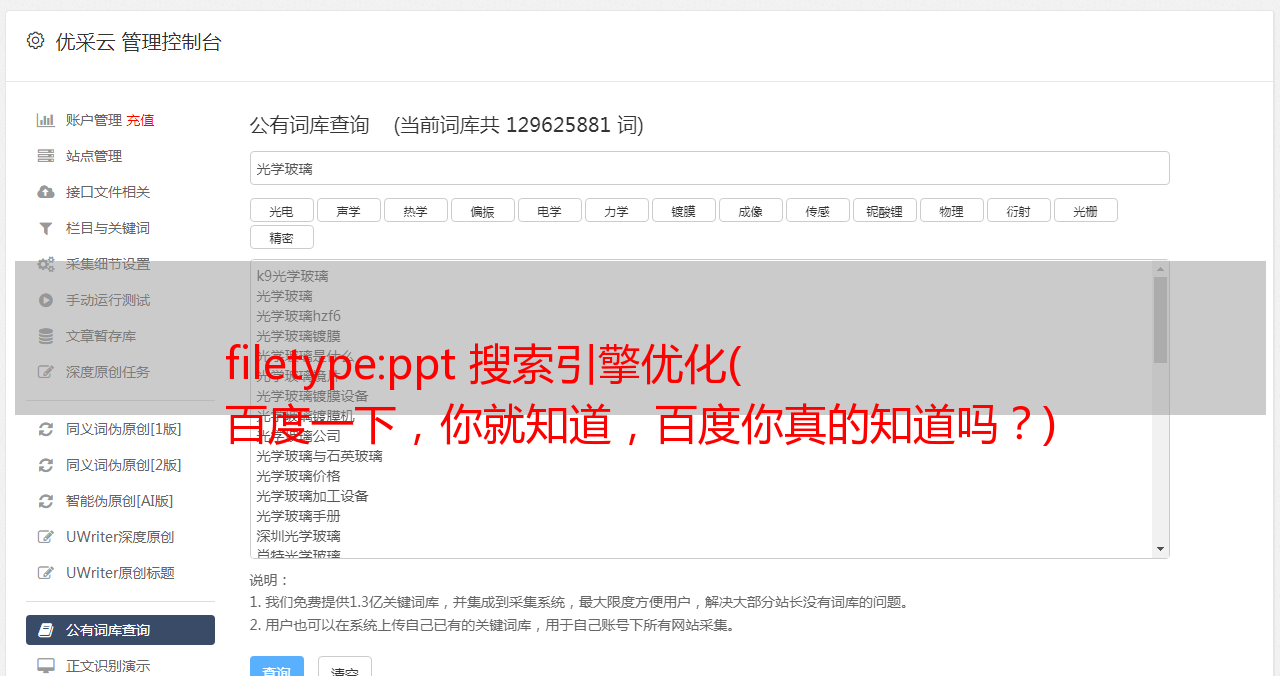Click the gears icon for 采集细节设置

coord(46,264)
